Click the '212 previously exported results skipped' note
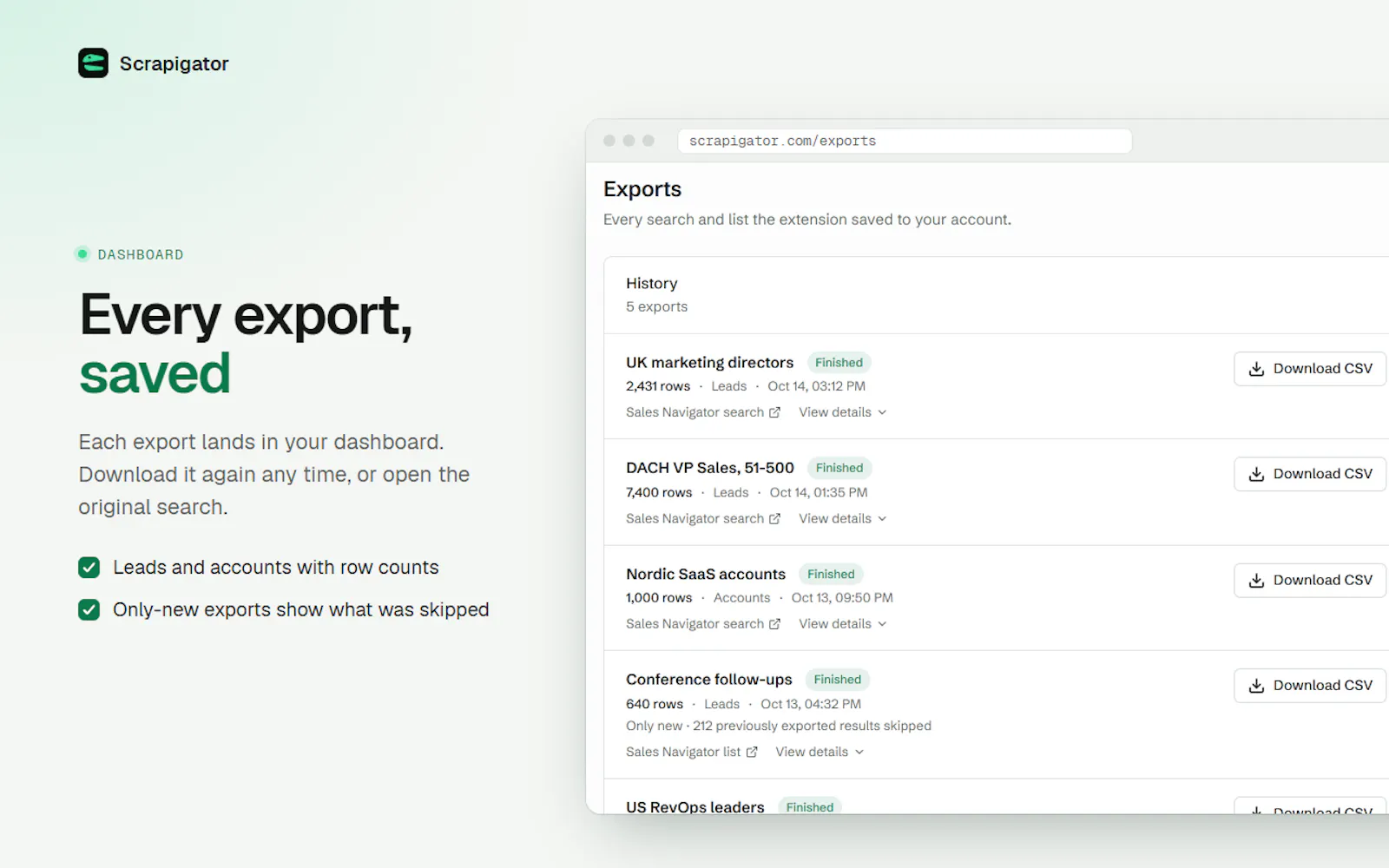Image resolution: width=1389 pixels, height=868 pixels. pyautogui.click(x=812, y=726)
